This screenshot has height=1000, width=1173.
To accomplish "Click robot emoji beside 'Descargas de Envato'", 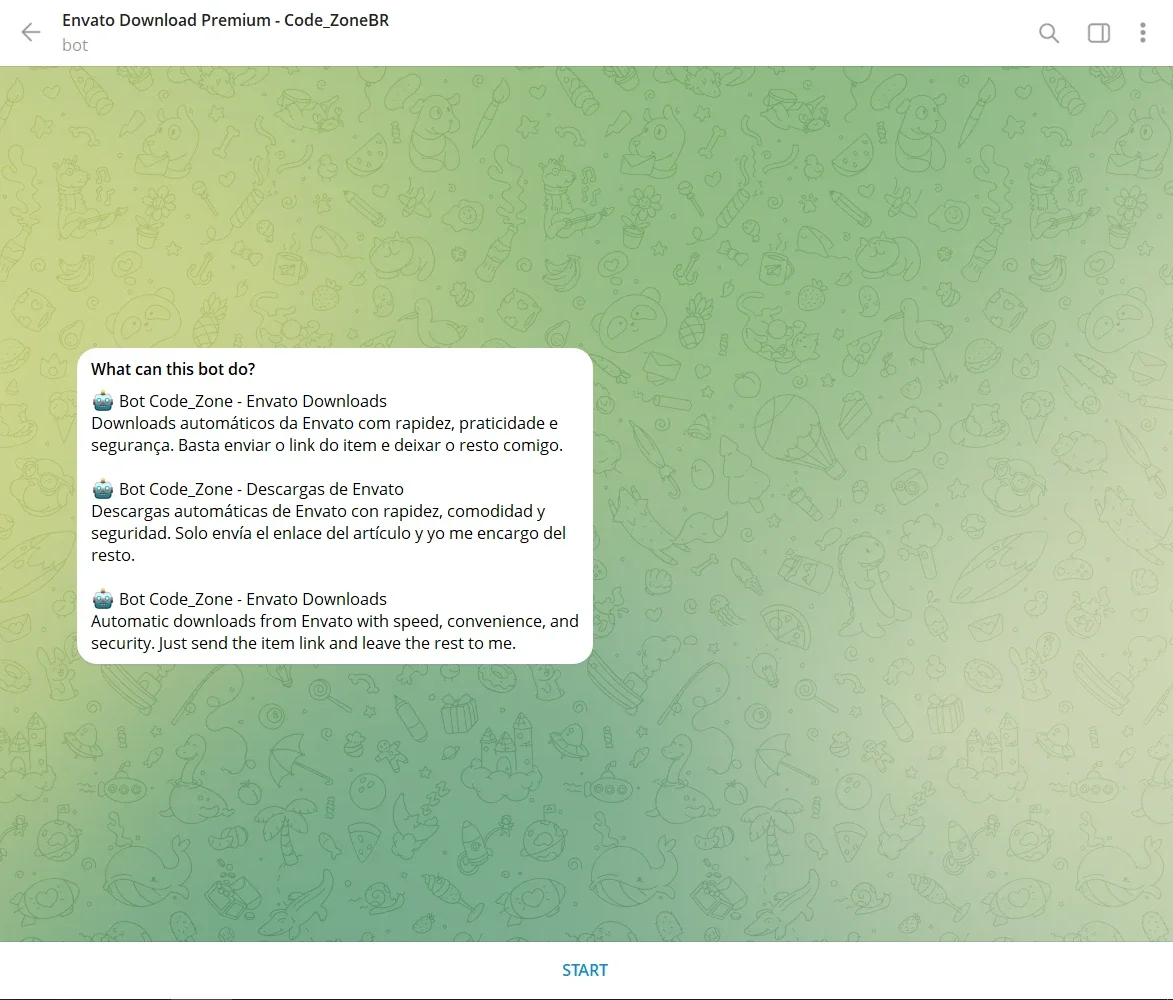I will (102, 489).
